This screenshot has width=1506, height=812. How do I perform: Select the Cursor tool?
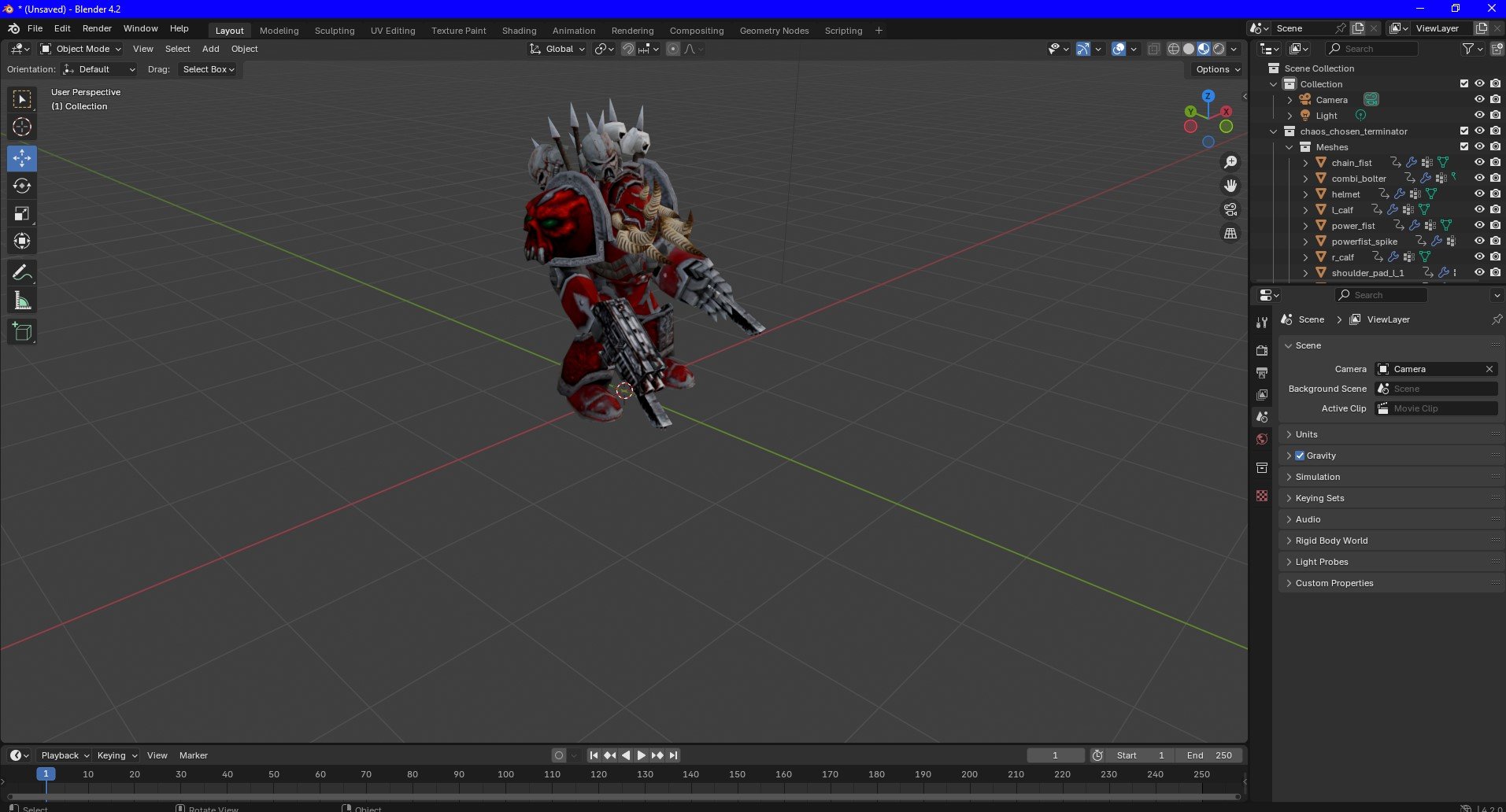tap(22, 127)
